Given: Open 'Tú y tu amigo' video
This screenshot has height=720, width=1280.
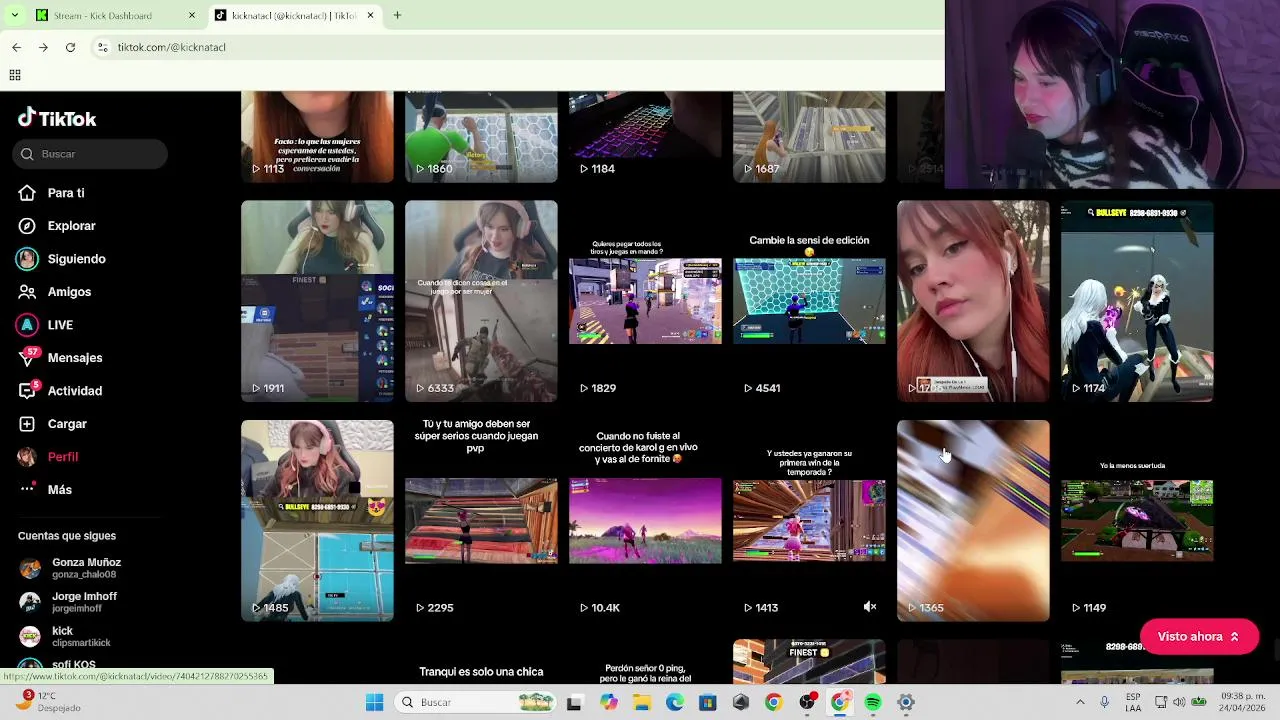Looking at the screenshot, I should [x=481, y=521].
